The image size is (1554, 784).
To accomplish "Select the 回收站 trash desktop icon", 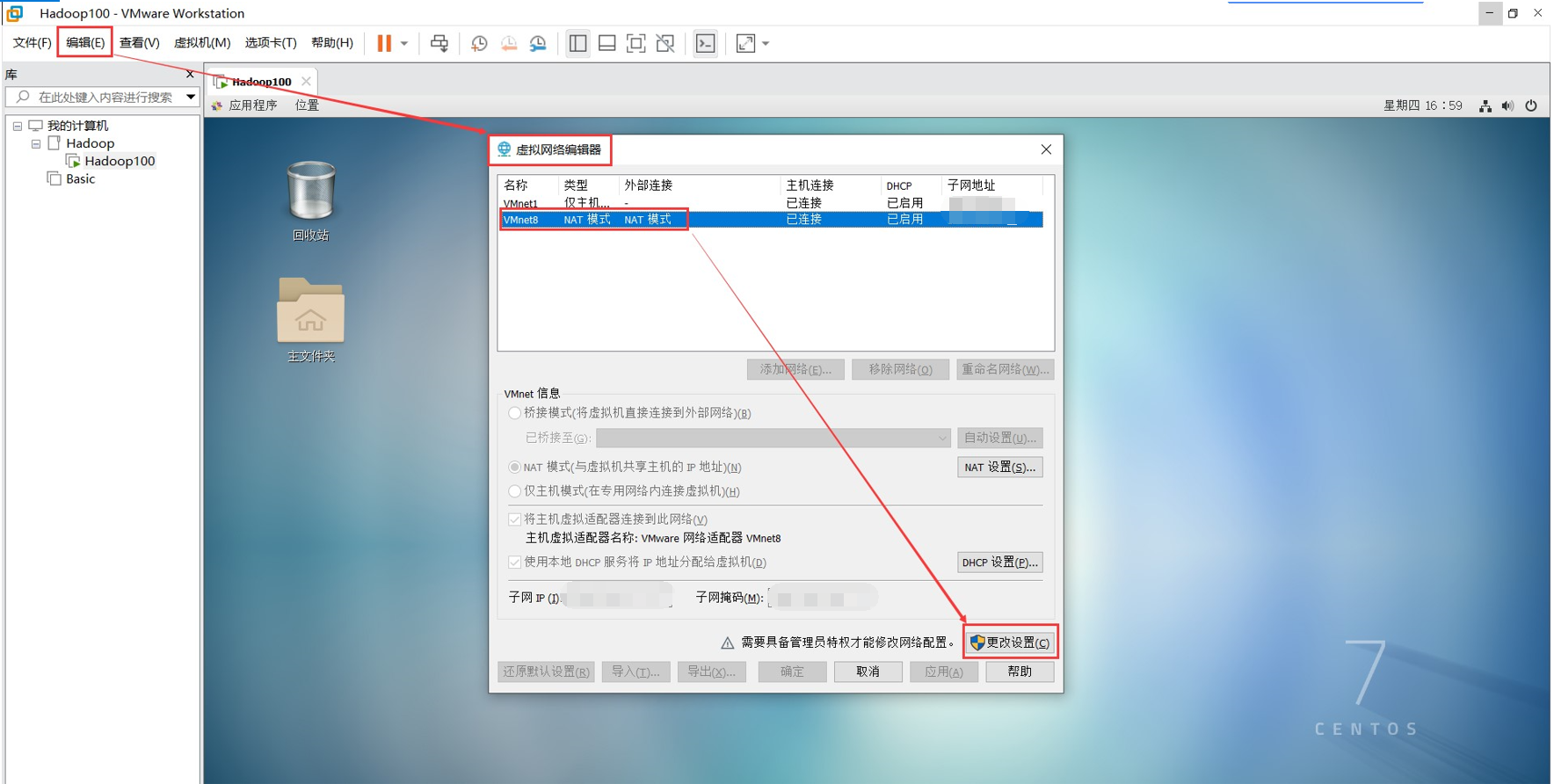I will pyautogui.click(x=311, y=201).
